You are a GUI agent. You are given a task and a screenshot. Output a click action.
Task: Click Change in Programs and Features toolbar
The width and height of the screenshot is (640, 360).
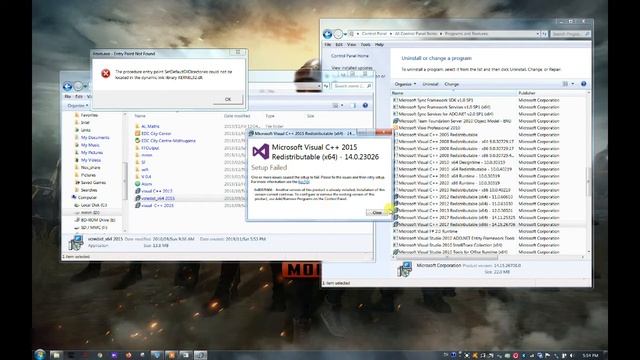(x=451, y=84)
